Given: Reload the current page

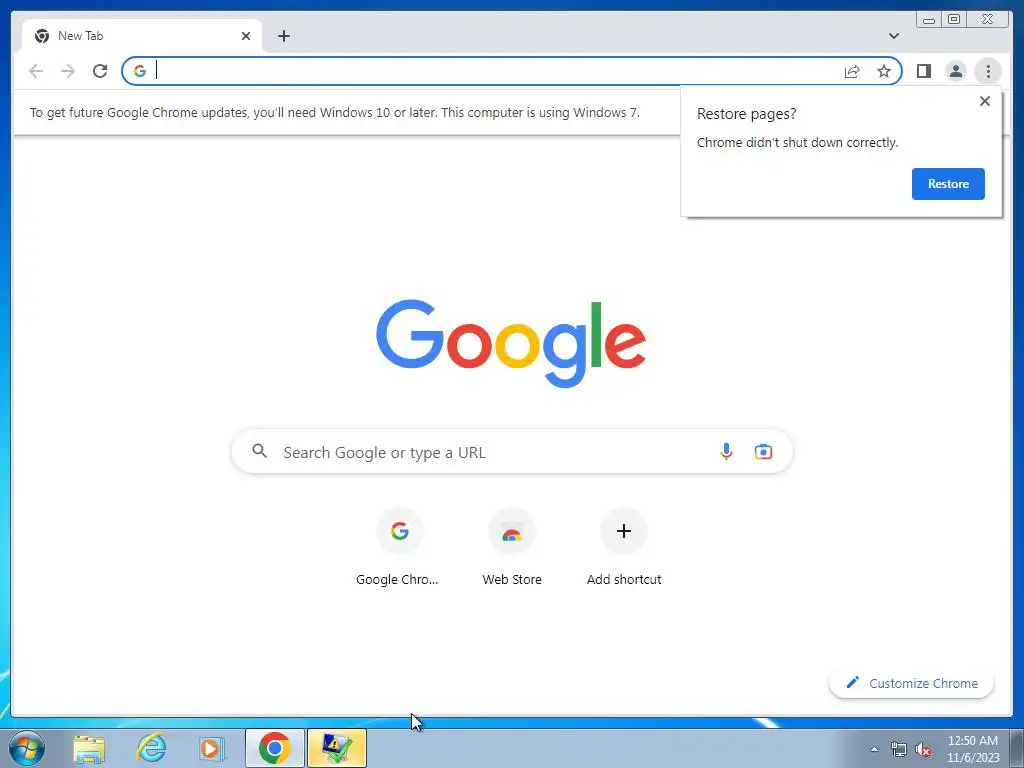Looking at the screenshot, I should [x=100, y=71].
